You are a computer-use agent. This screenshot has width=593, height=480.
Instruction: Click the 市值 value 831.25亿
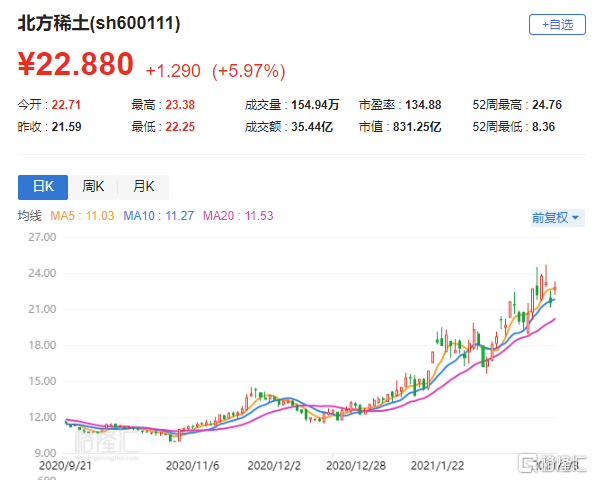pos(417,127)
